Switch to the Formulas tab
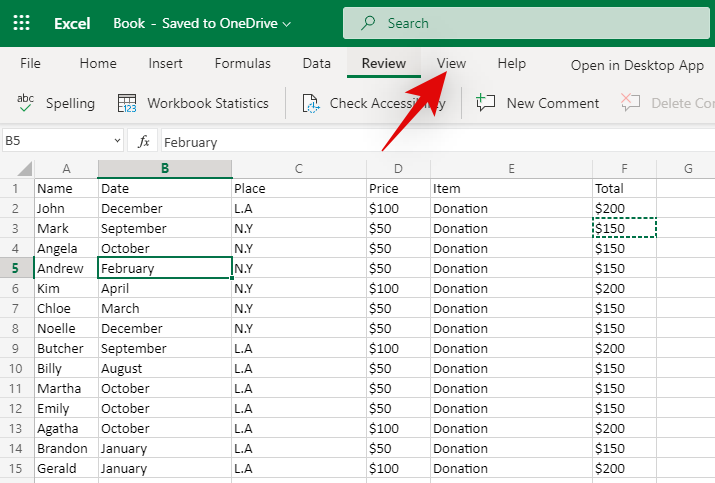This screenshot has height=483, width=715. pyautogui.click(x=242, y=63)
